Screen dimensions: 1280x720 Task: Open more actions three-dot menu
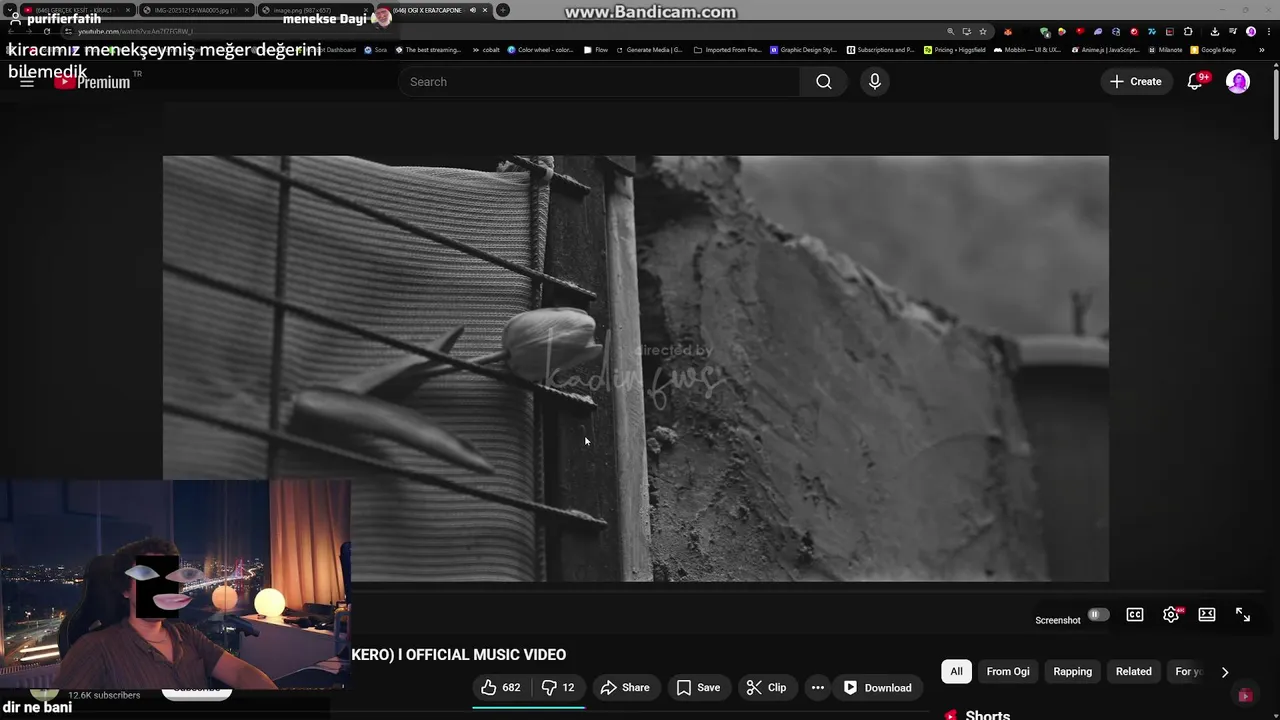tap(818, 688)
